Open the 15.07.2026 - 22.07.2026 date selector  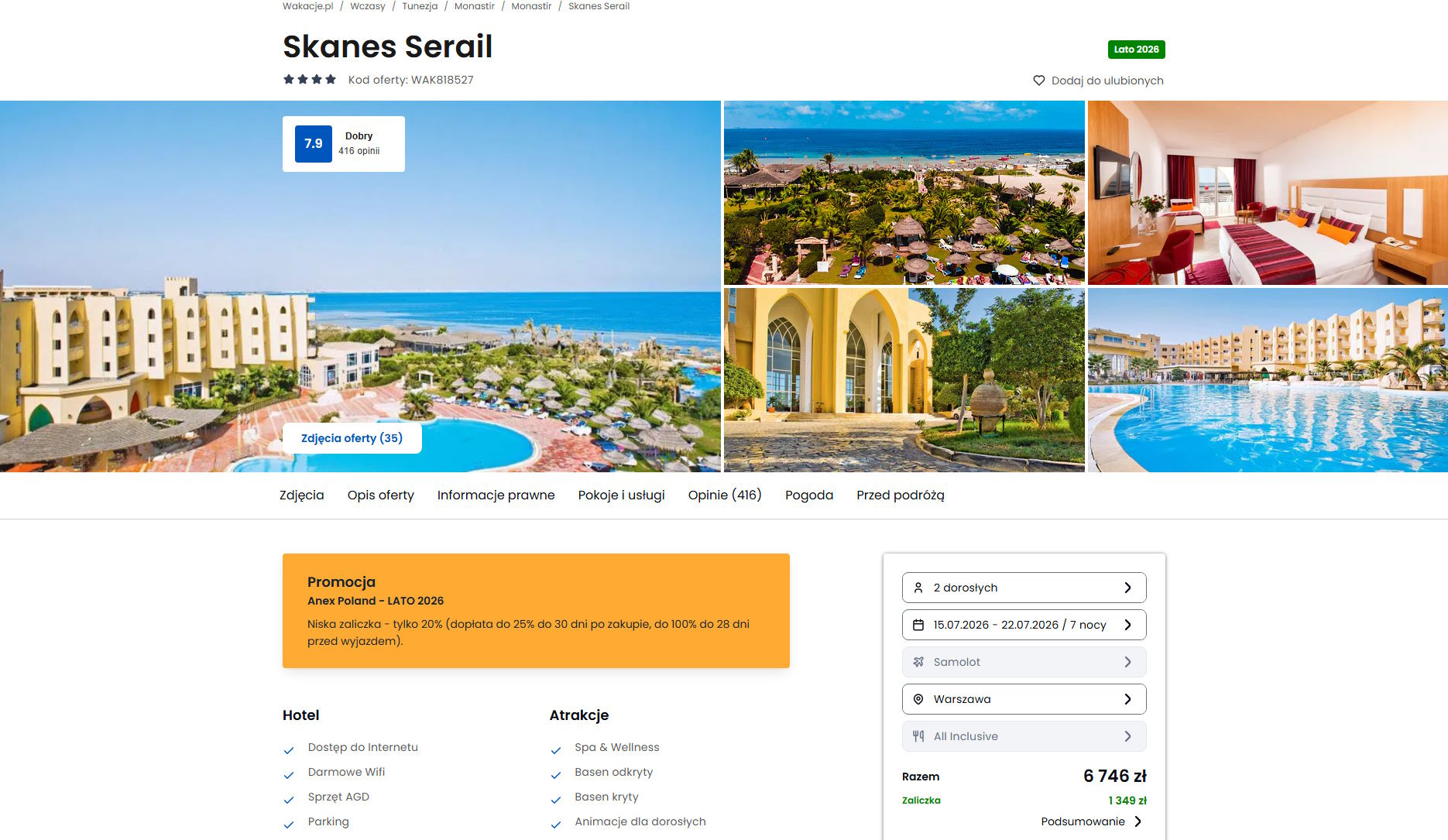1024,625
